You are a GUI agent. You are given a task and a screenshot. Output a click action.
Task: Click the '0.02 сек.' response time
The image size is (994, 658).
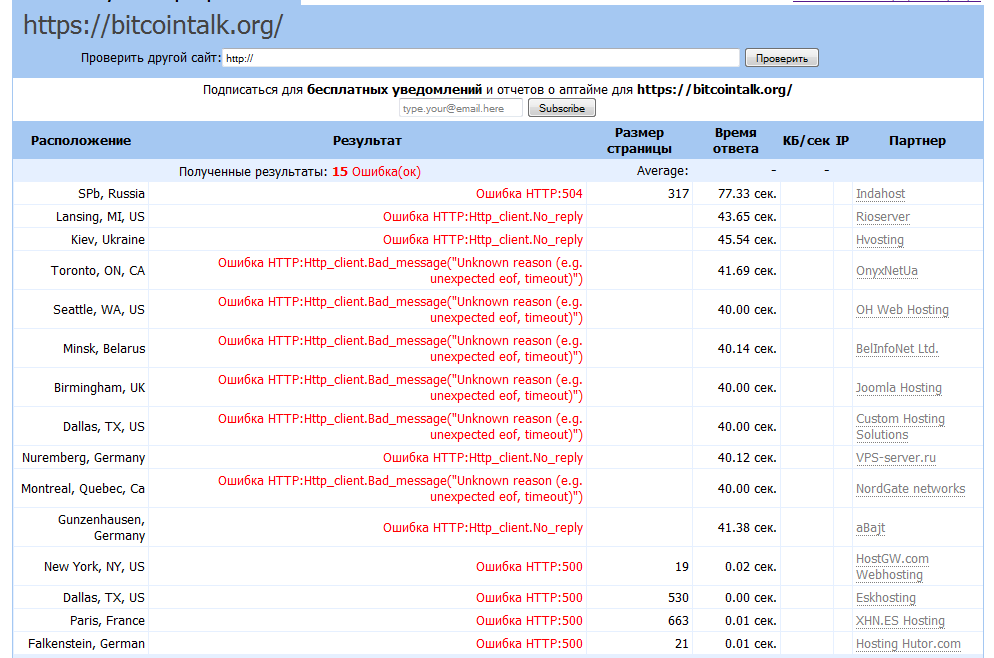tap(751, 566)
